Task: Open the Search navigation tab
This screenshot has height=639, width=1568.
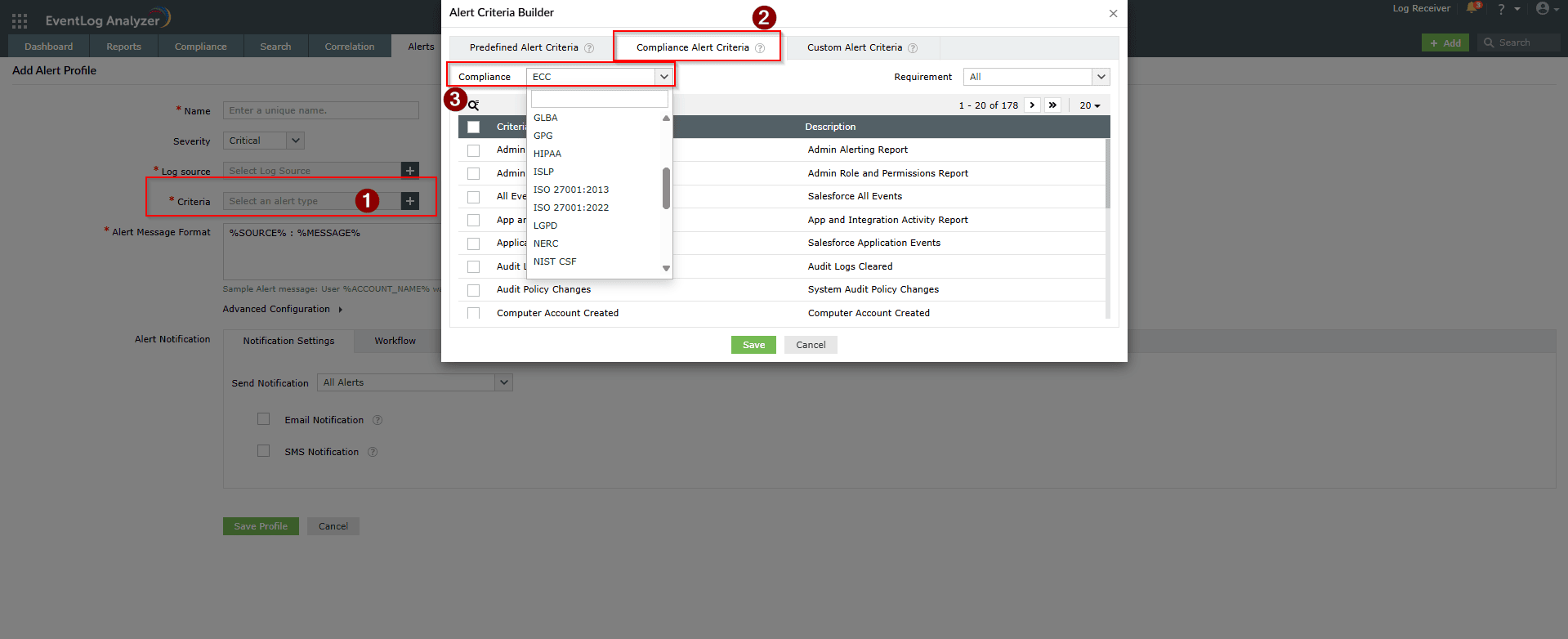Action: click(x=275, y=47)
